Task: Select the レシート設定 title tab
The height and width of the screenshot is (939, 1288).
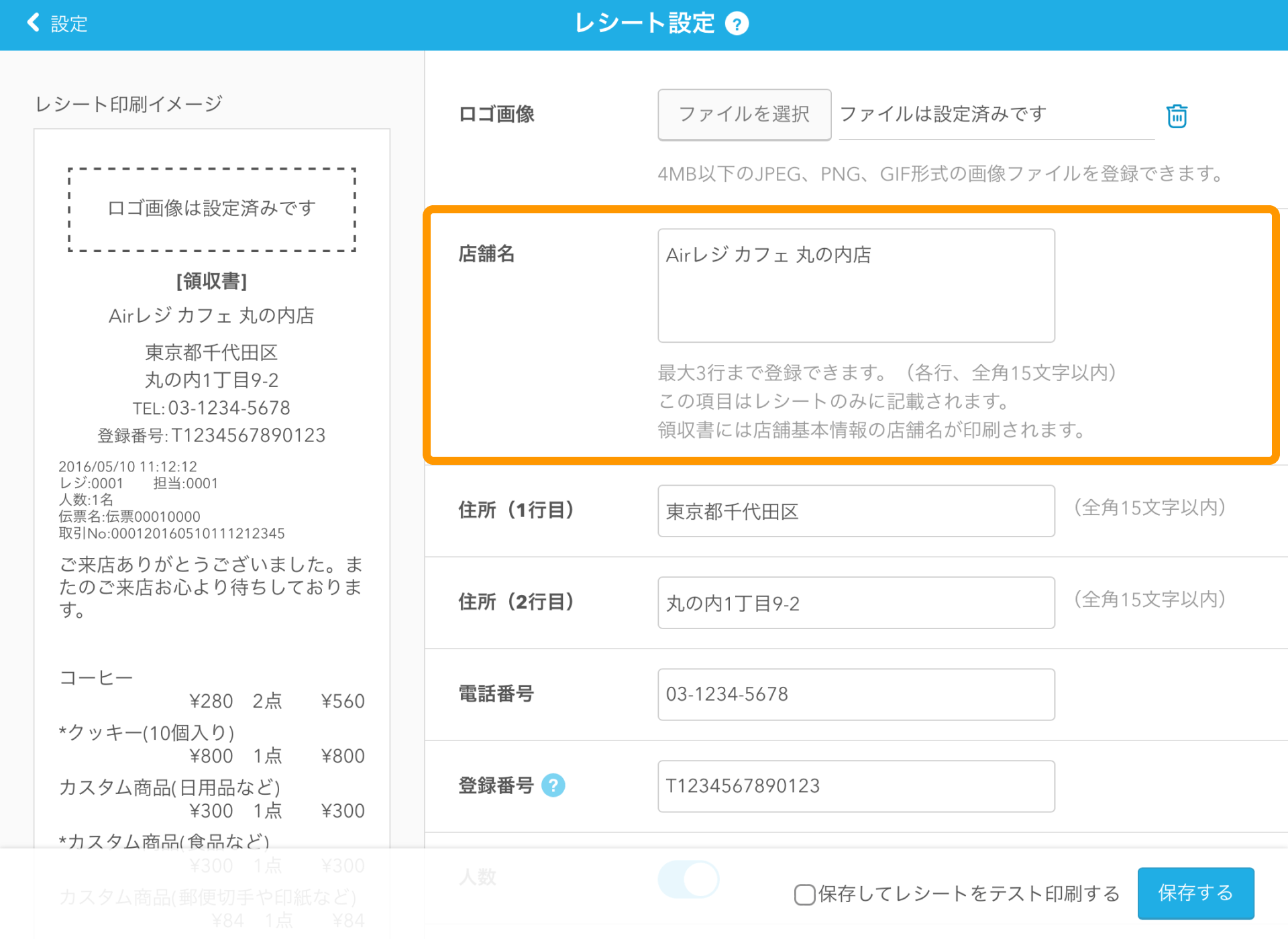Action: 643,23
